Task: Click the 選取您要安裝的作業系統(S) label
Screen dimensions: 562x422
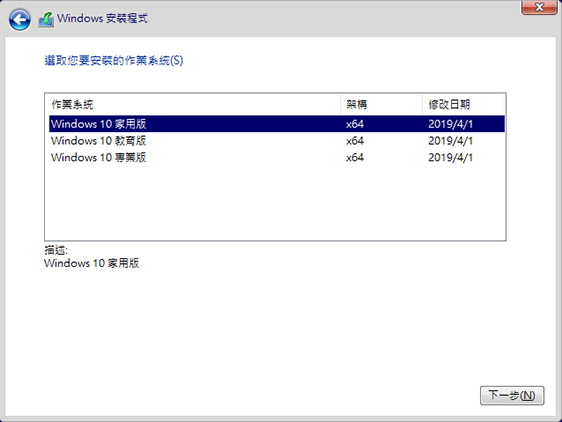Action: click(x=114, y=61)
